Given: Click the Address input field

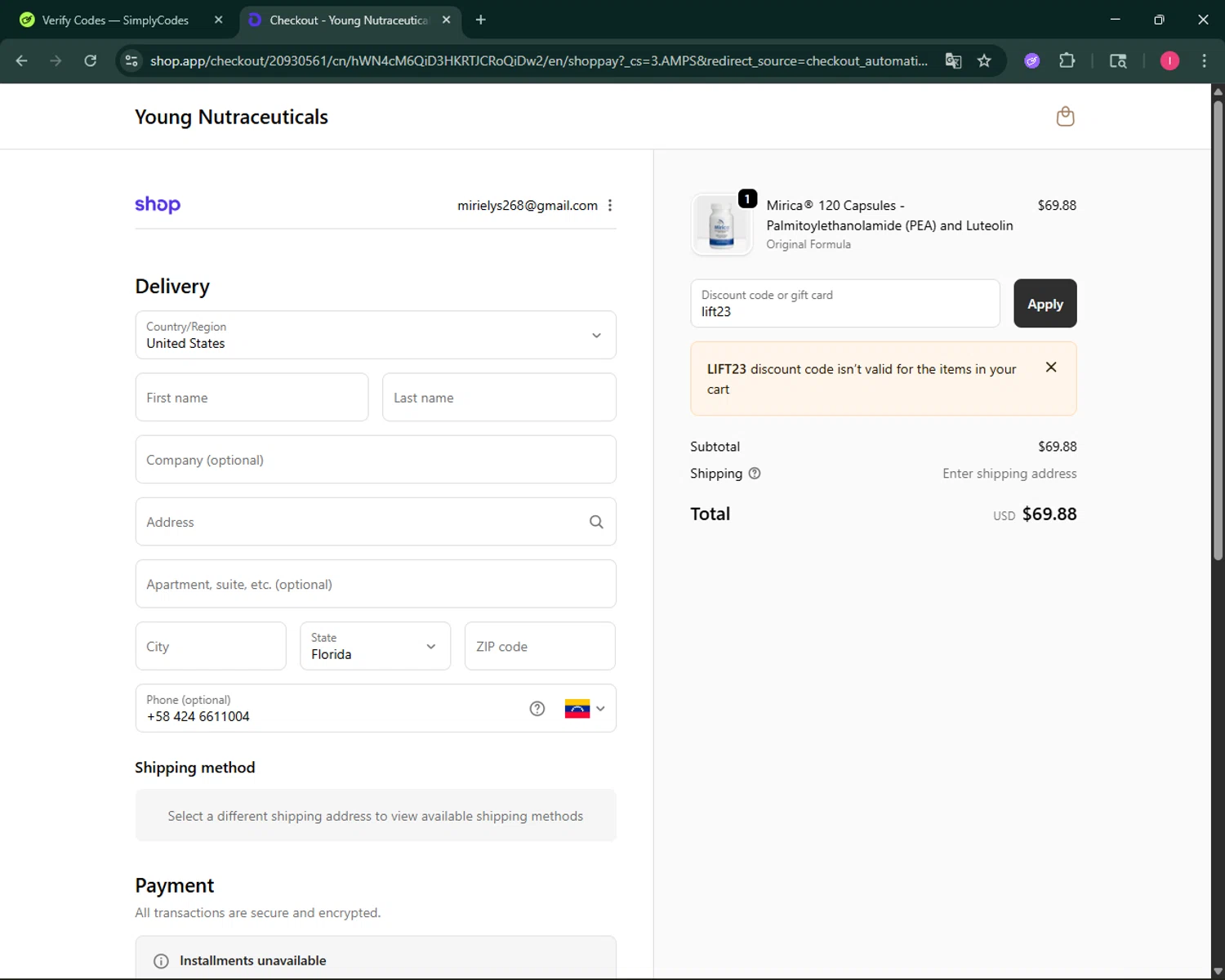Looking at the screenshot, I should pyautogui.click(x=376, y=522).
